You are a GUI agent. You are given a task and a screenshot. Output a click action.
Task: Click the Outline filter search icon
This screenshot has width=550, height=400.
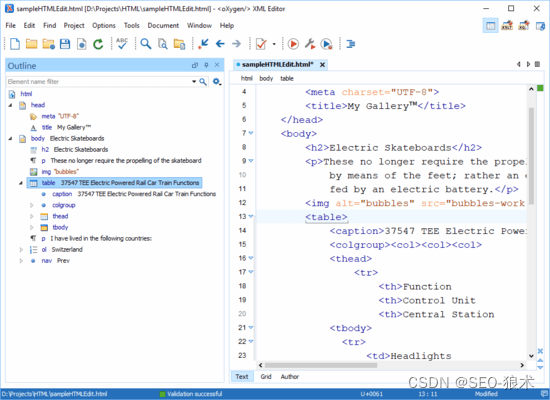(x=203, y=82)
